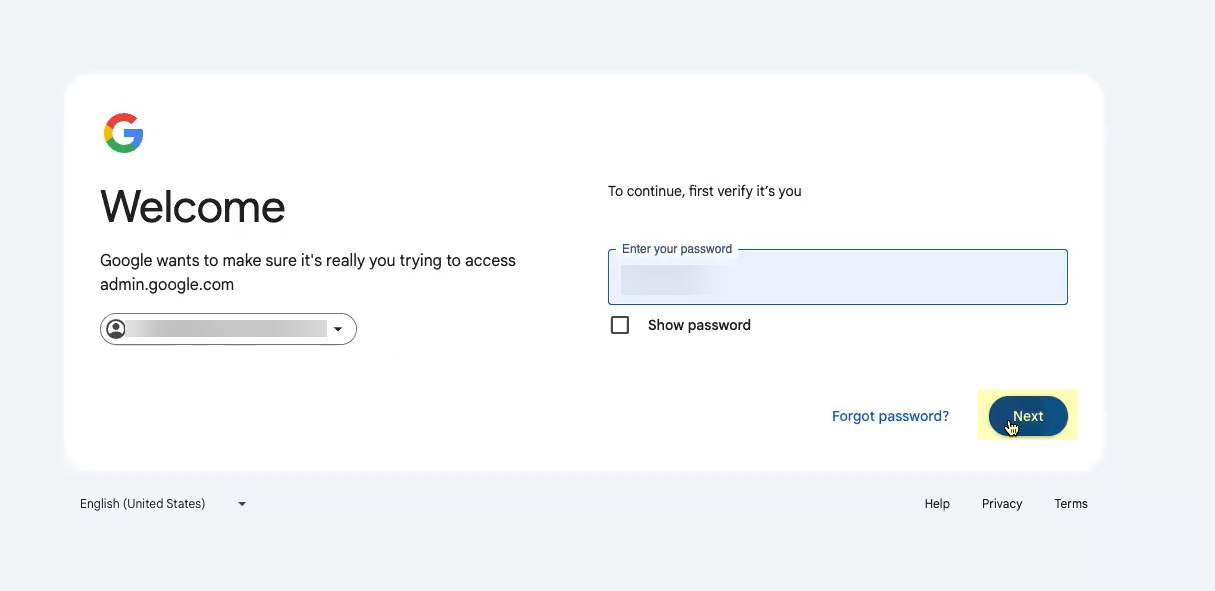The image size is (1215, 591).
Task: Click the language selector's dropdown arrow
Action: tap(242, 504)
